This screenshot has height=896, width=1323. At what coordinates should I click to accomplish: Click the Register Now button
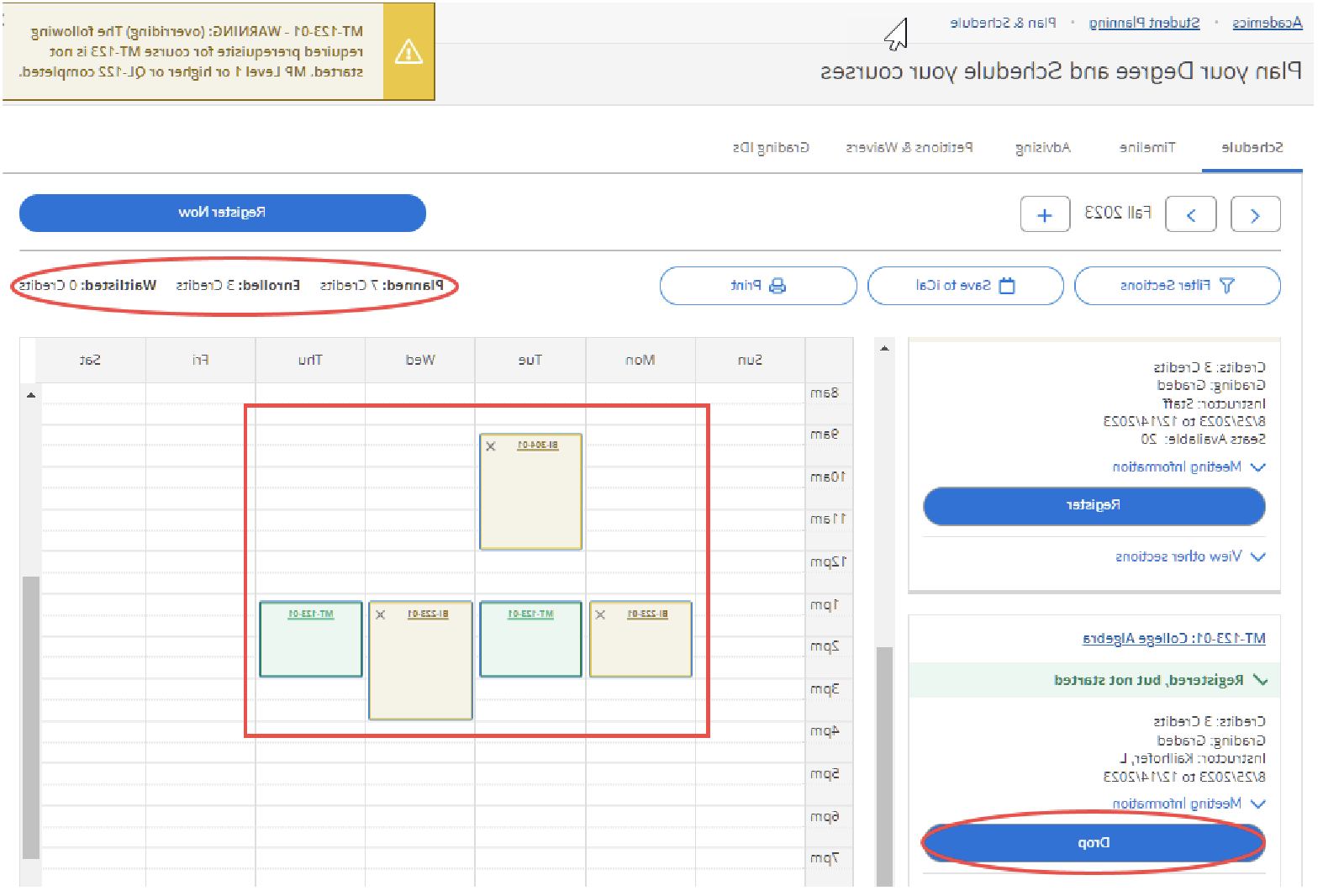click(222, 213)
